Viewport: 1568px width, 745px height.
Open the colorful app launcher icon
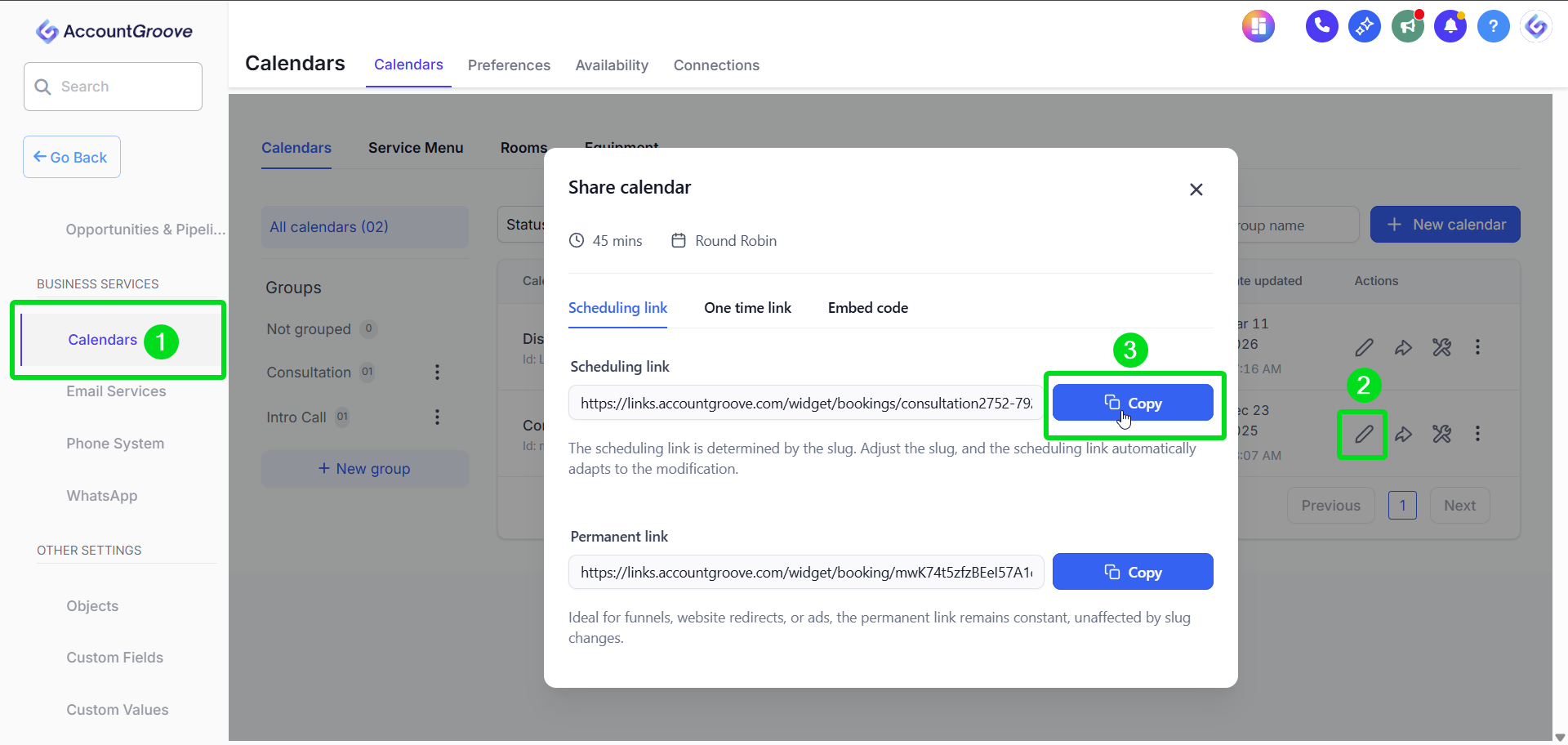[x=1258, y=26]
